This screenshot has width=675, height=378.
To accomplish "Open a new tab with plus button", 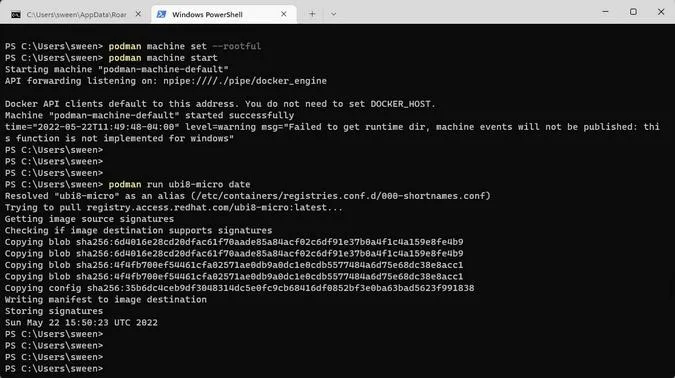I will (x=312, y=14).
